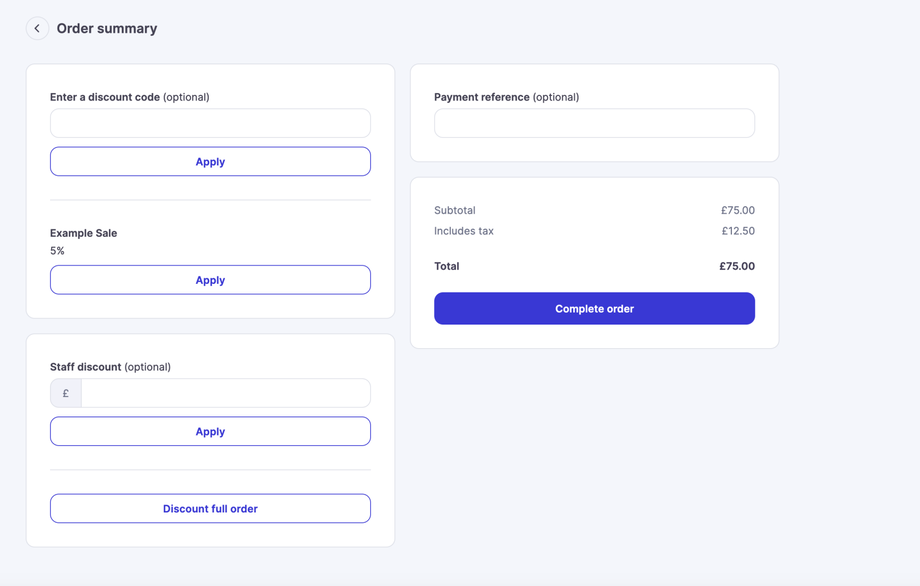Click the bold Total label
920x586 pixels.
pos(447,266)
